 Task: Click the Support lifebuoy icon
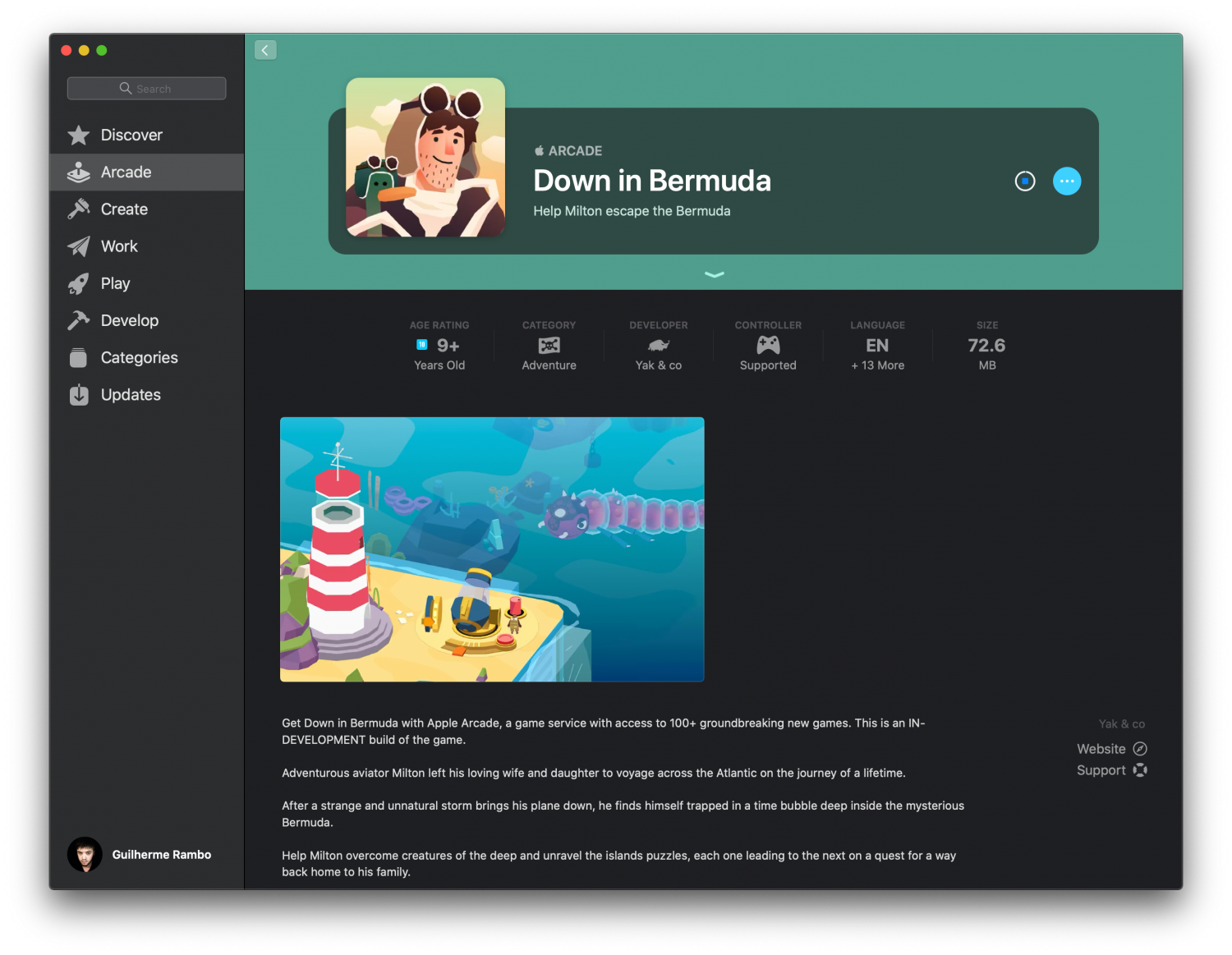coord(1140,770)
